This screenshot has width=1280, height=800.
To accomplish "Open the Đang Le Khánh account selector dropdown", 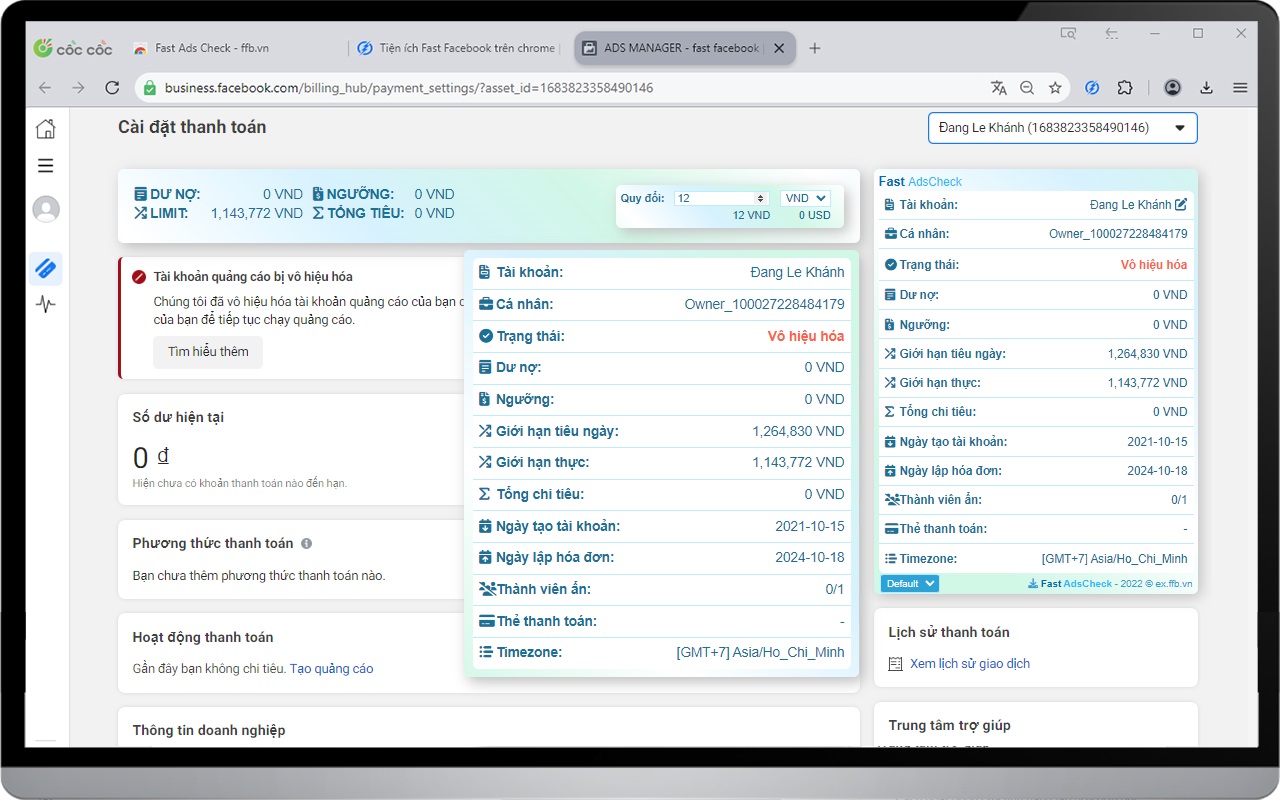I will tap(1062, 128).
